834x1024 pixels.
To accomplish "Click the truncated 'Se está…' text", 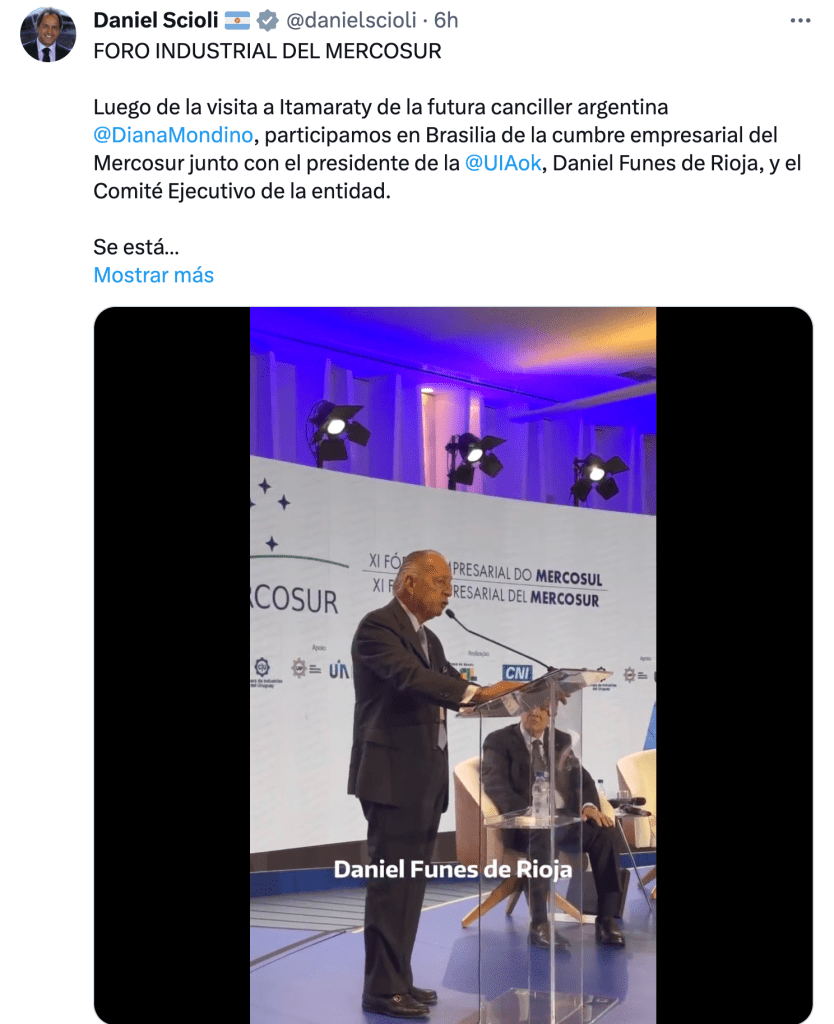I will (x=136, y=247).
